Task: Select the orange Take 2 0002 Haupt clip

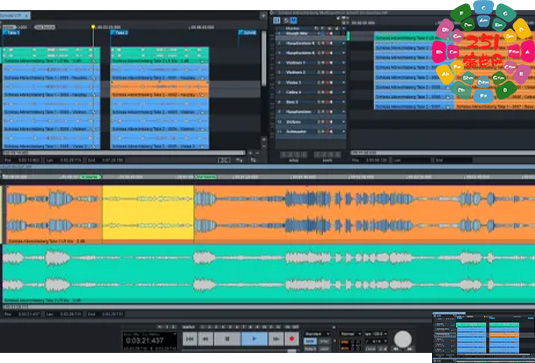Action: (160, 89)
